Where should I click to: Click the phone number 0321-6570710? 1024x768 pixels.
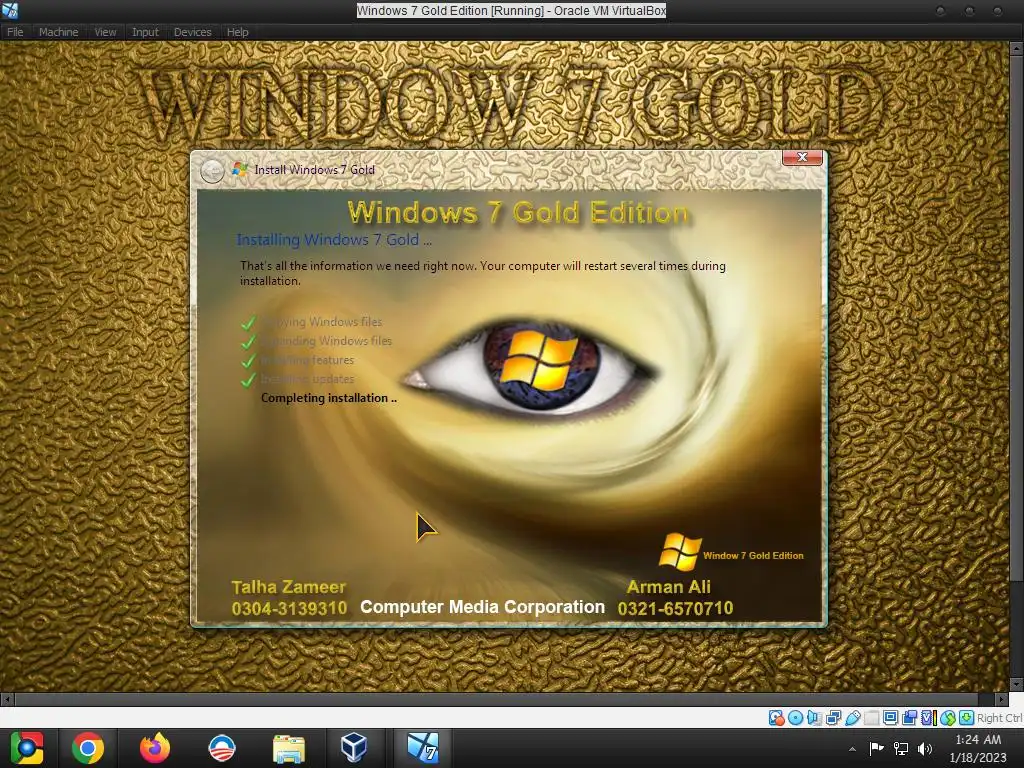point(675,609)
